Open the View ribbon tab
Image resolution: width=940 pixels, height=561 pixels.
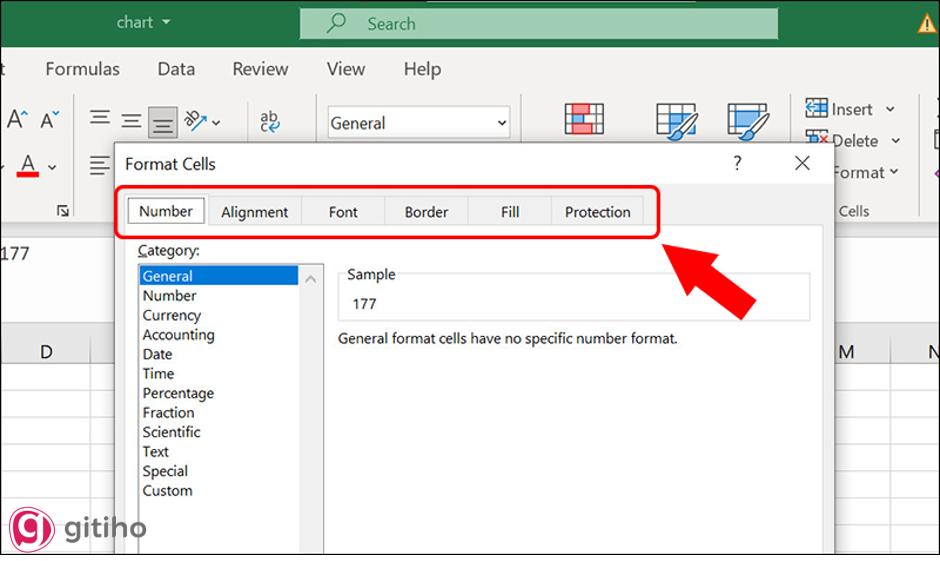[346, 69]
